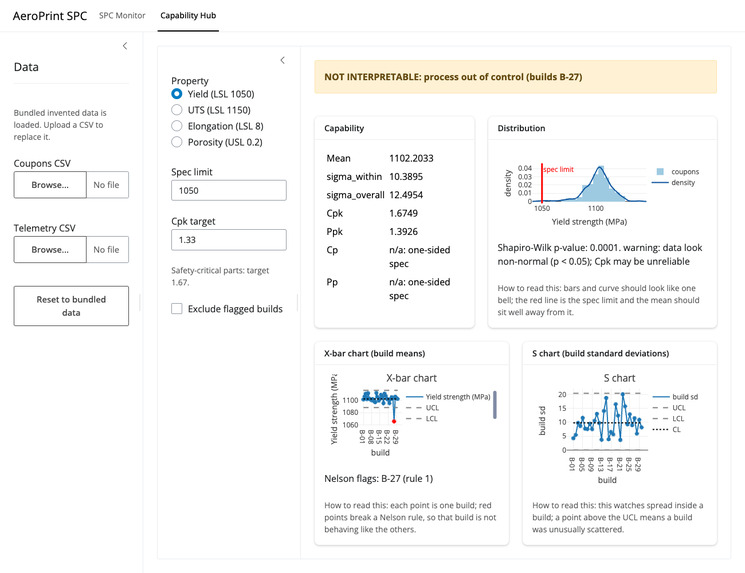Screen dimensions: 745x573
Task: Browse for a Coupons CSV file
Action: coord(50,185)
